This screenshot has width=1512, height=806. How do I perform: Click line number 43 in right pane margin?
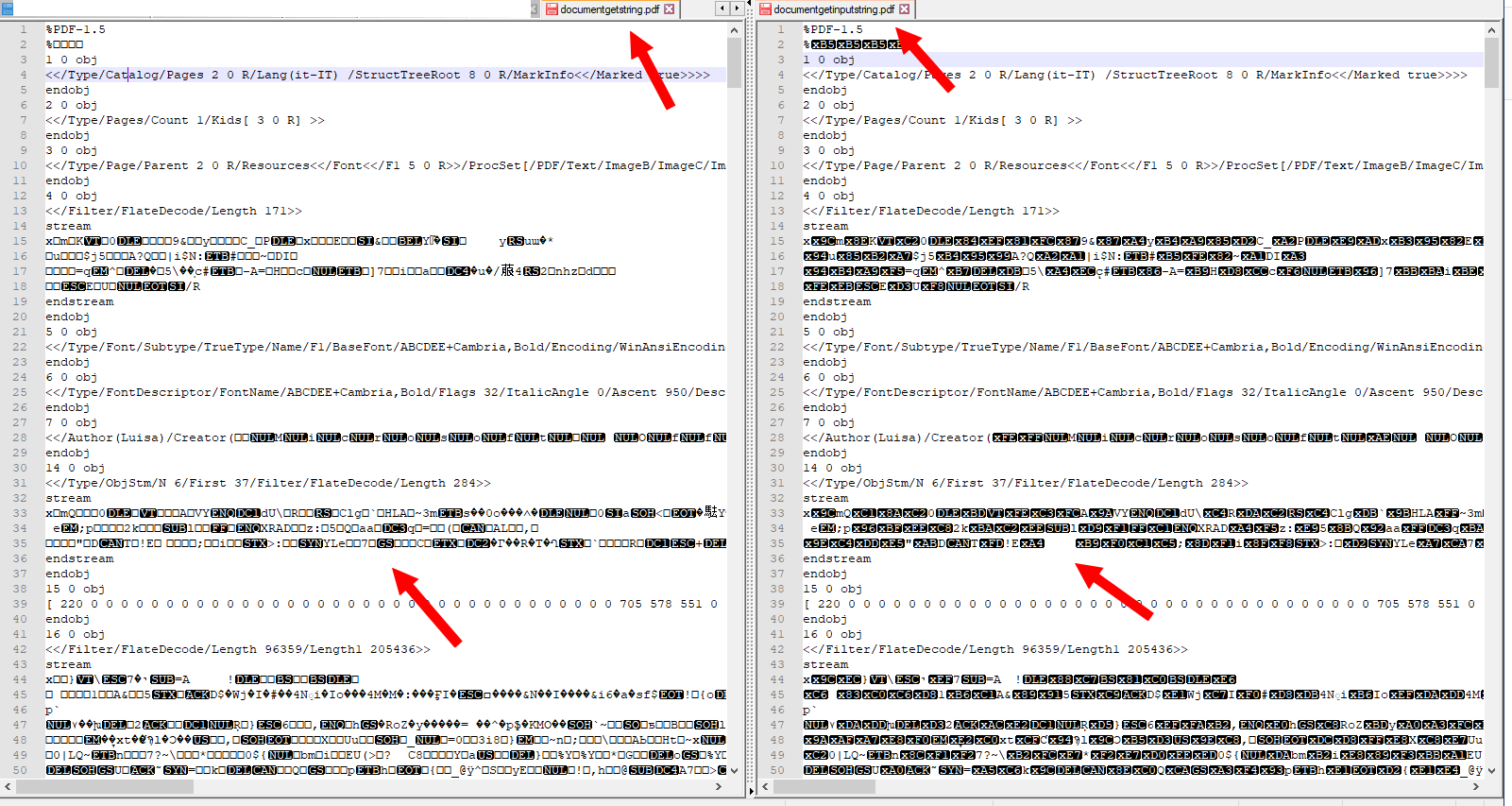tap(777, 664)
